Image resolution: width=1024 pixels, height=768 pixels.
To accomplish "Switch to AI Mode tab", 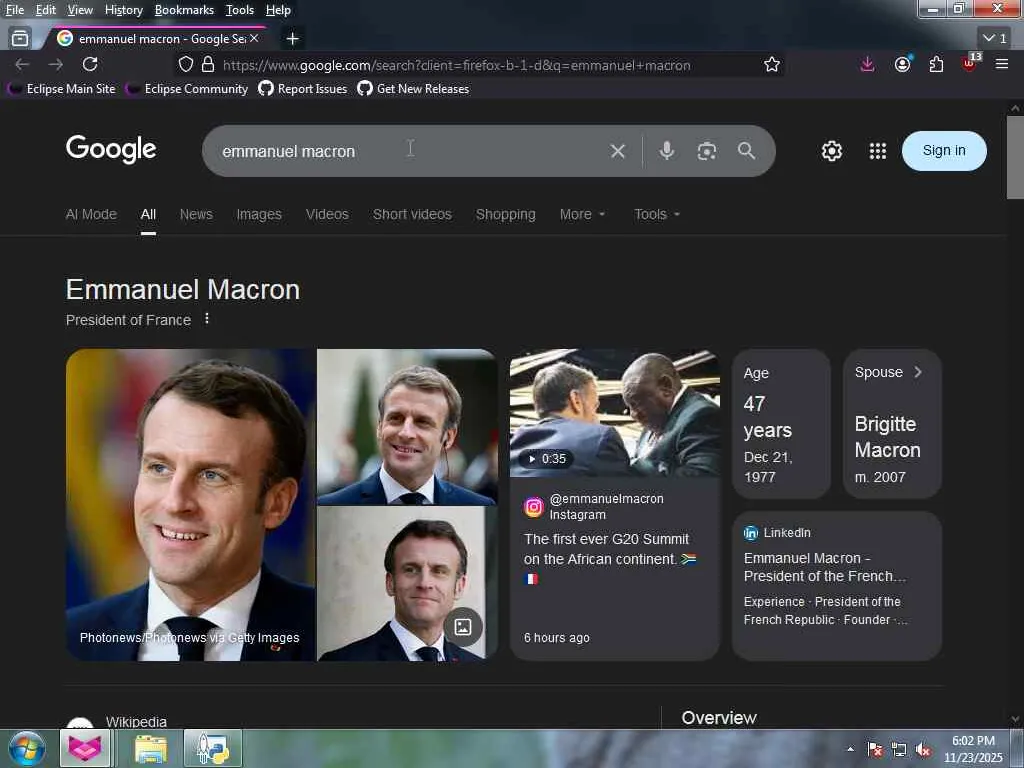I will [91, 214].
